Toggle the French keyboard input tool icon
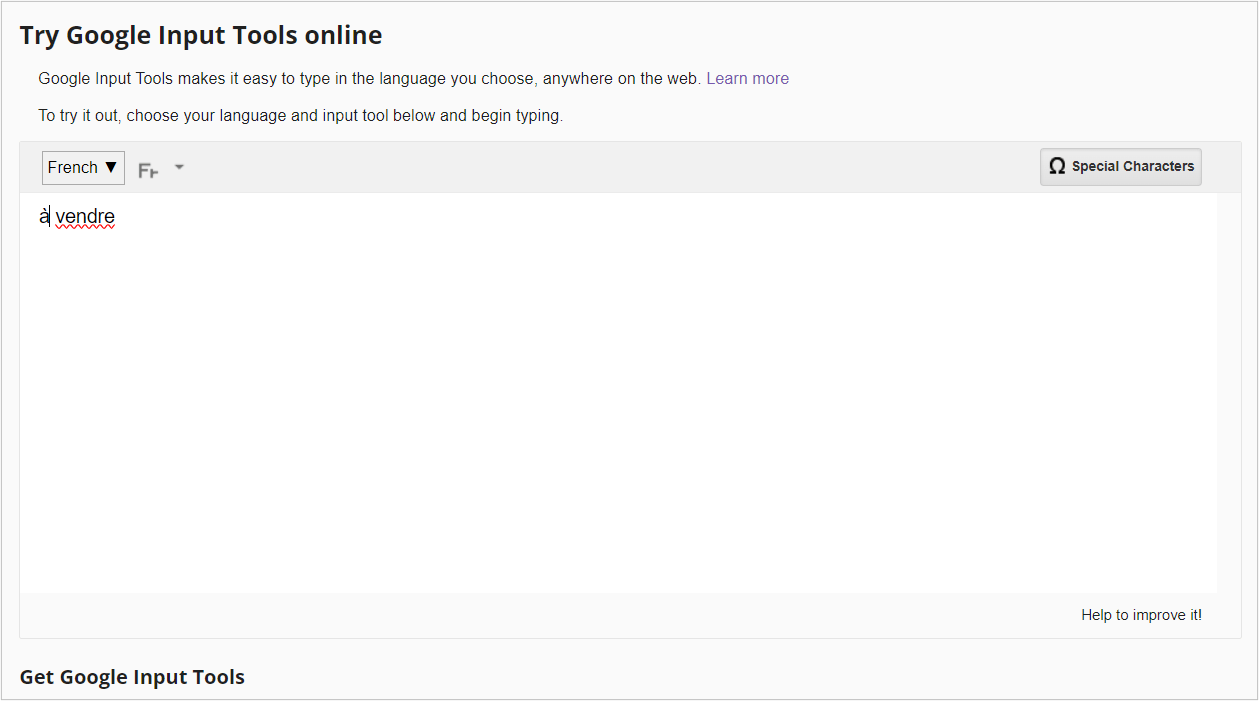The width and height of the screenshot is (1259, 701). (148, 170)
